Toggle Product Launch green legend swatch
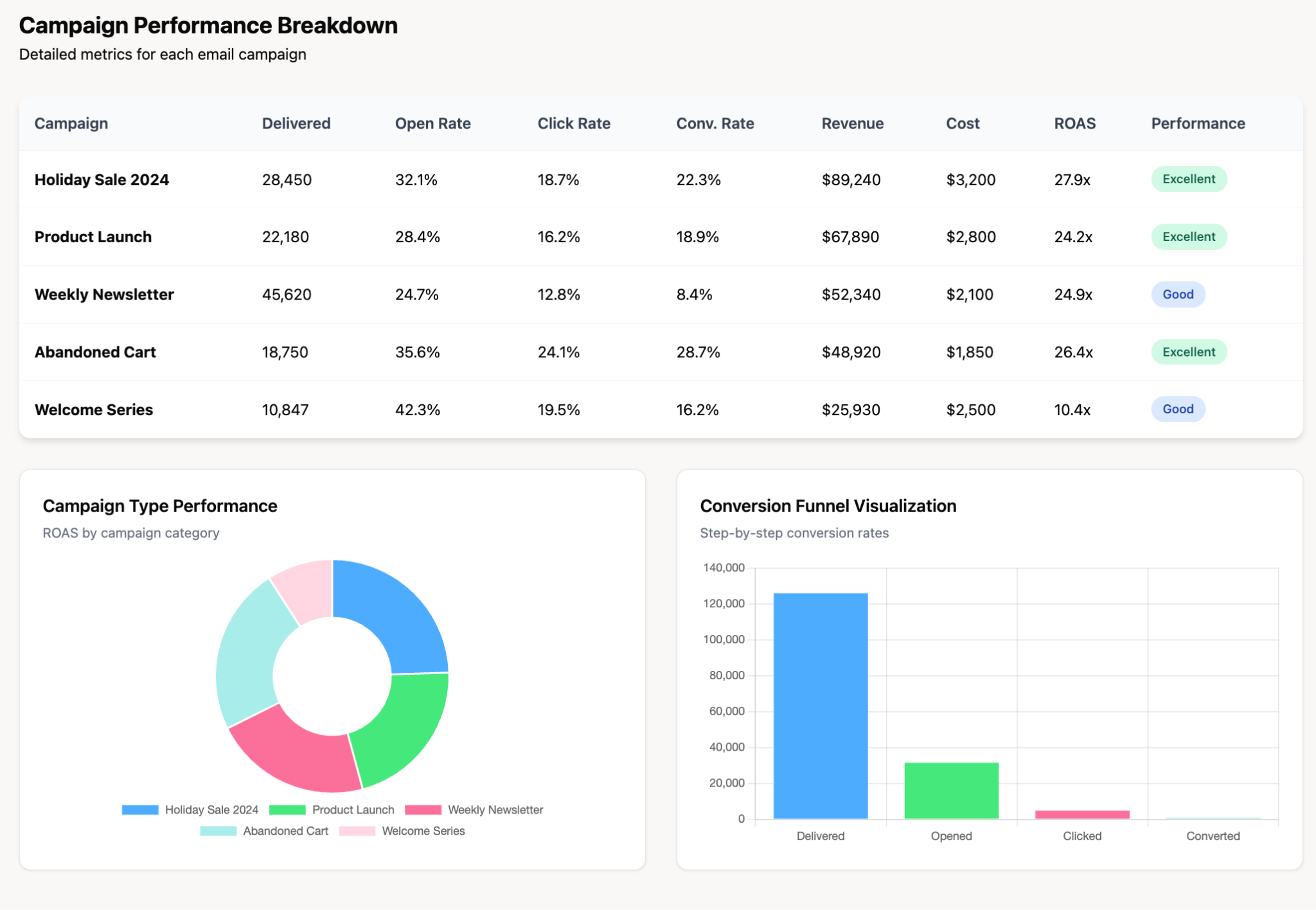Viewport: 1316px width, 910px height. coord(287,810)
